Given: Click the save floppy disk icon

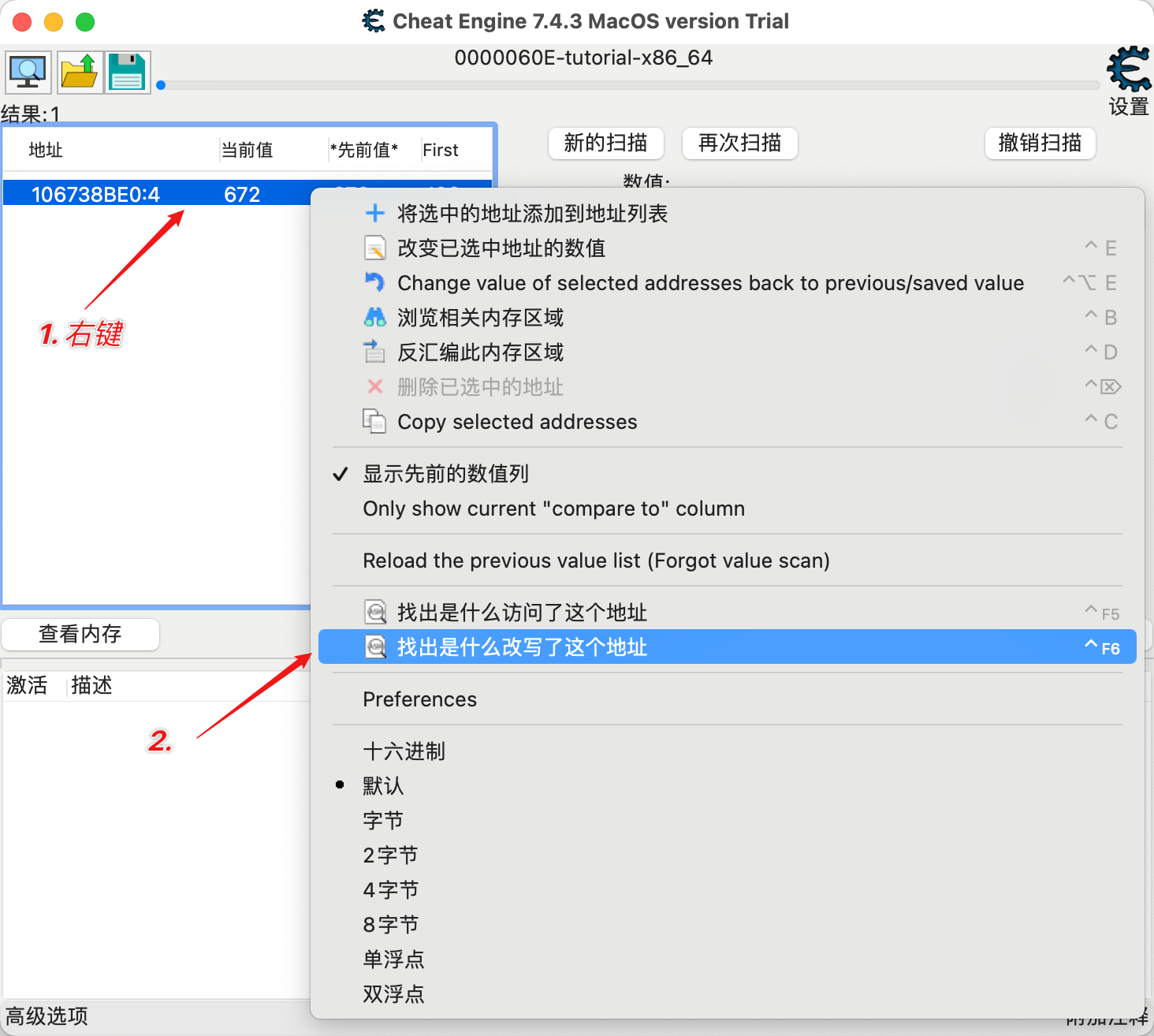Looking at the screenshot, I should coord(127,73).
